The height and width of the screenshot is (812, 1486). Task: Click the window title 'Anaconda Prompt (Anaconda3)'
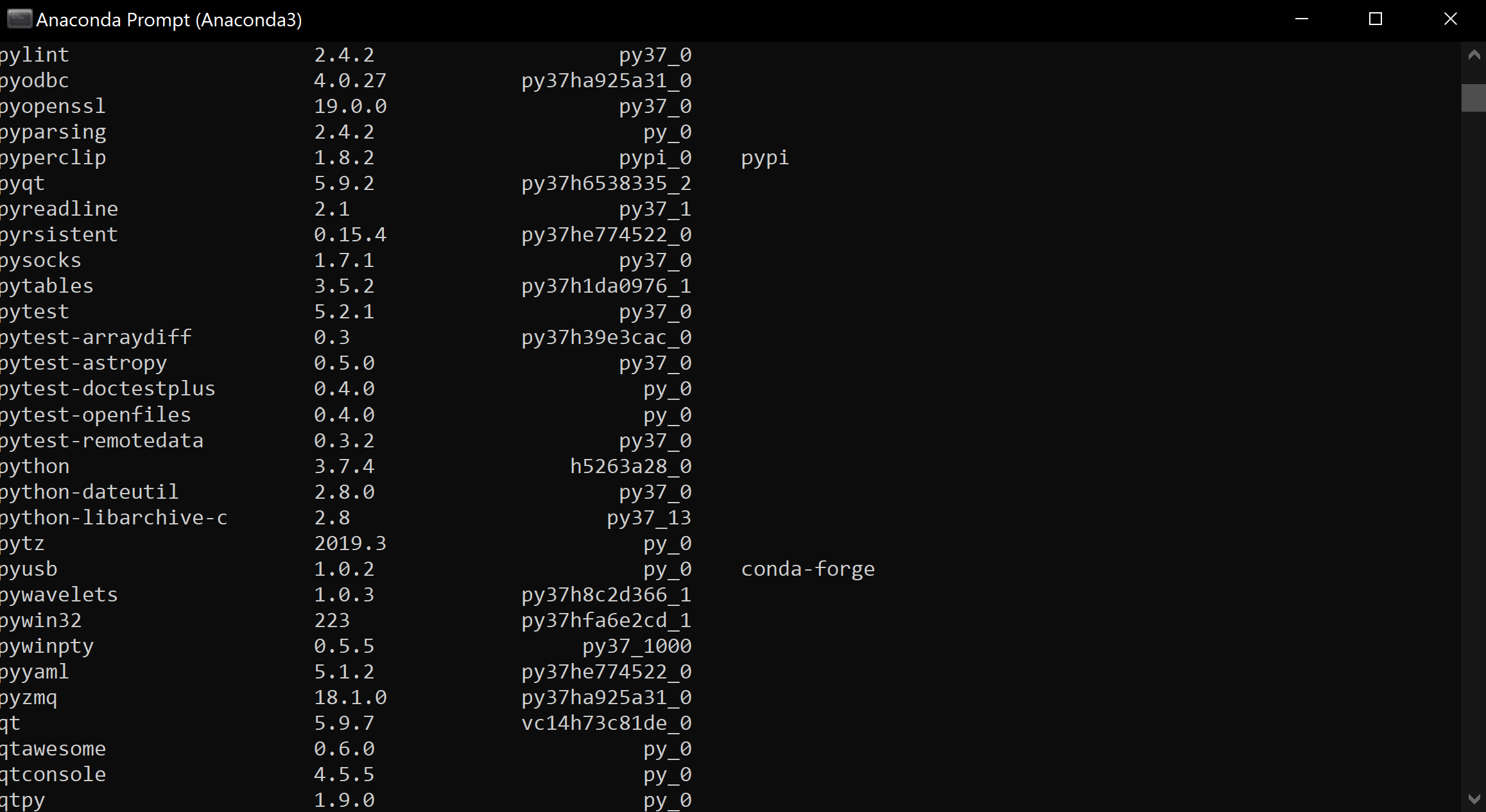(x=169, y=20)
